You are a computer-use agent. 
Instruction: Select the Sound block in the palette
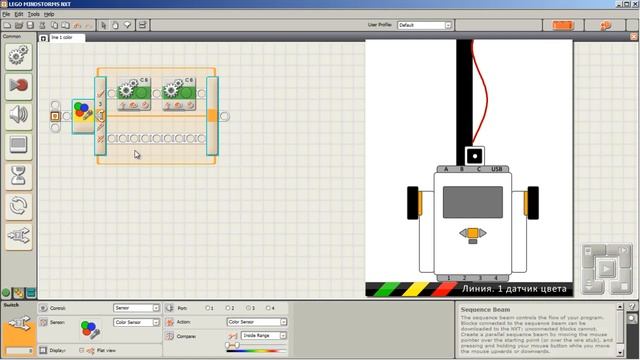point(18,116)
